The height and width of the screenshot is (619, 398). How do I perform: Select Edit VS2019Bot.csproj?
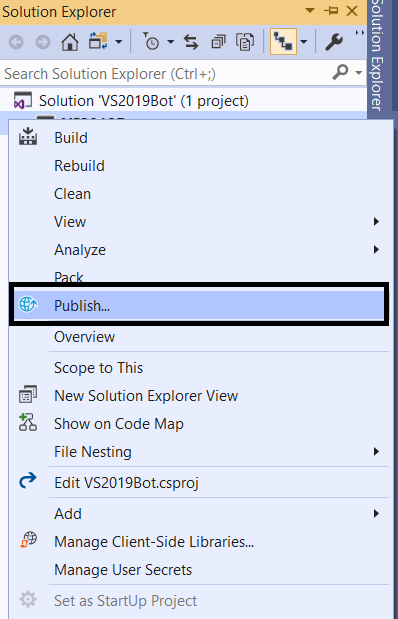[x=126, y=483]
